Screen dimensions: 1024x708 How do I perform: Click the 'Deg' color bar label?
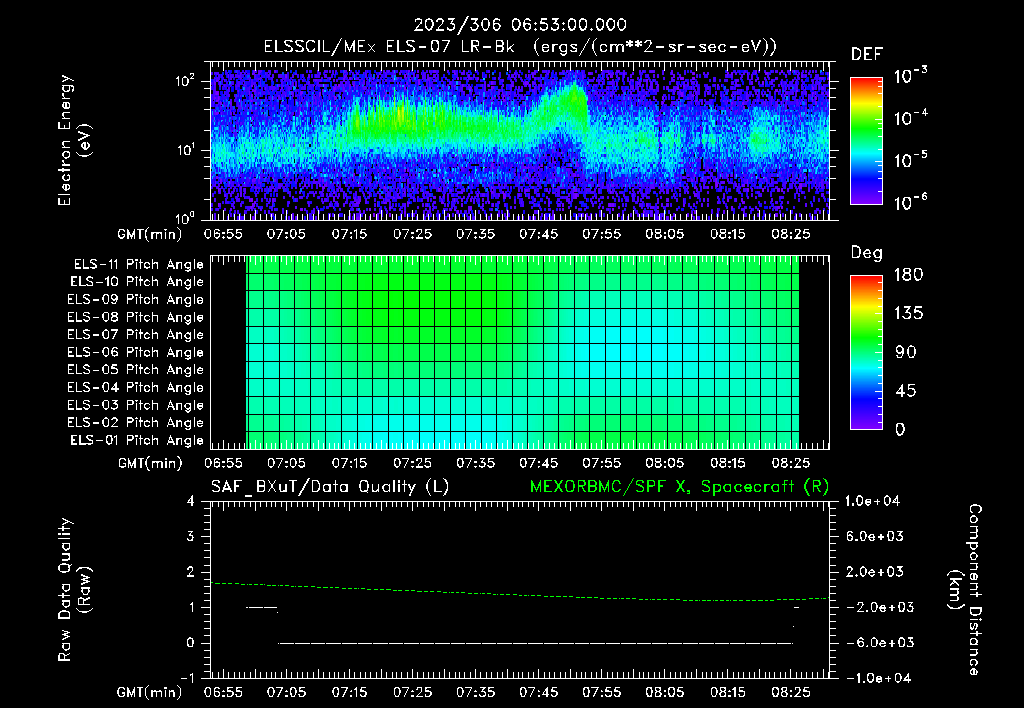click(866, 253)
